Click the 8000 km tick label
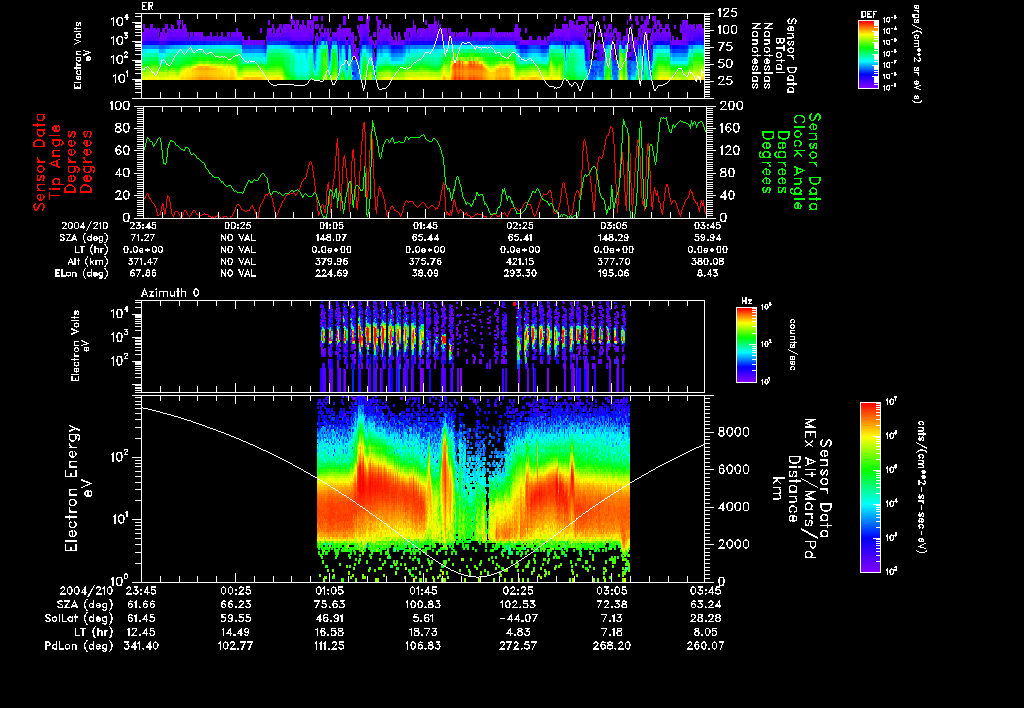 [733, 432]
